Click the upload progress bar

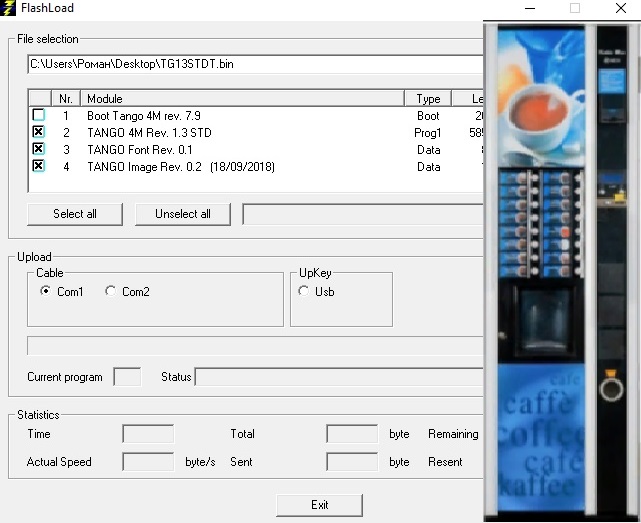coord(255,346)
